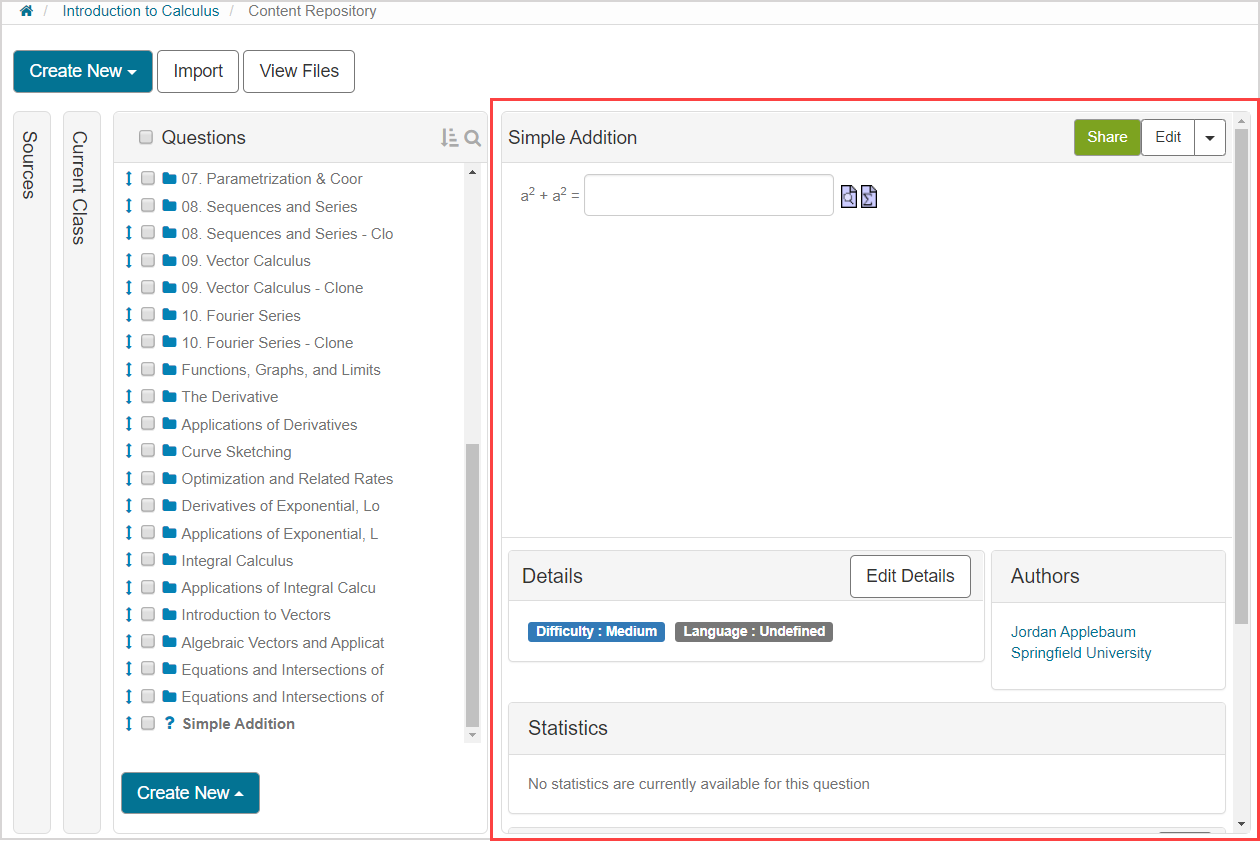Click the move arrow beside Simple Addition

point(128,724)
